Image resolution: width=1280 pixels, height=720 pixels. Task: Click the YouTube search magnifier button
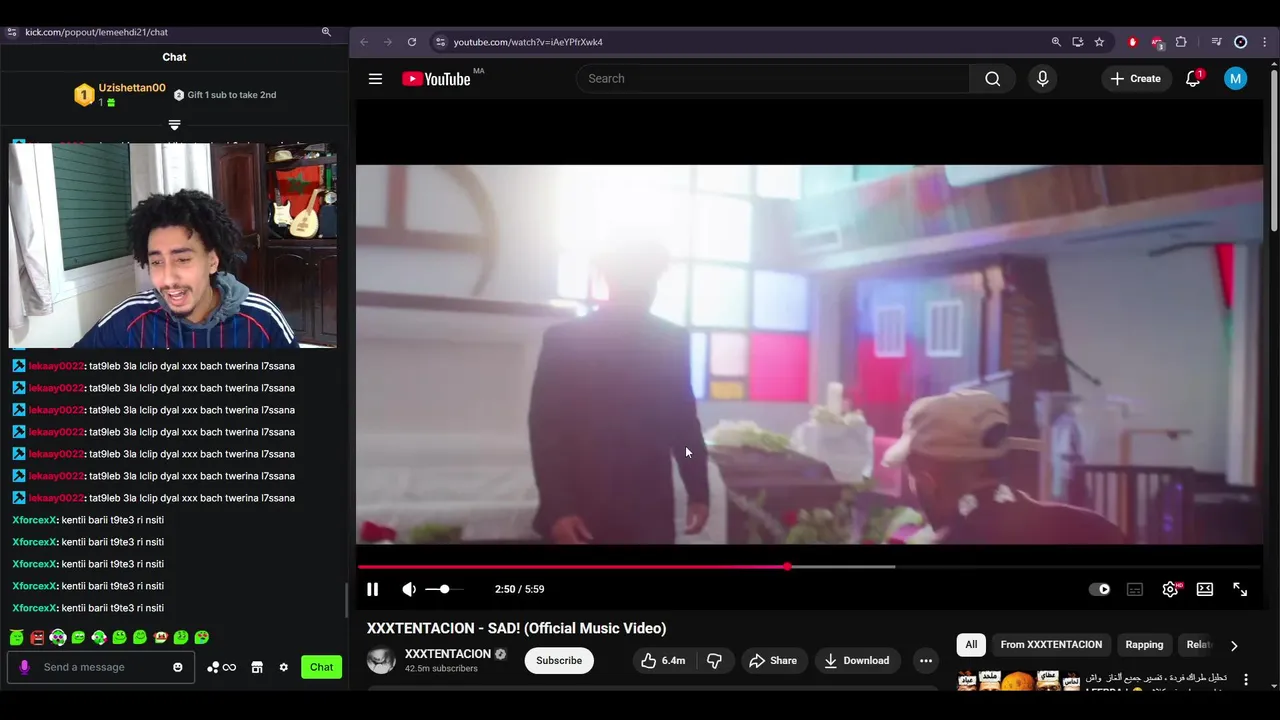pos(992,79)
